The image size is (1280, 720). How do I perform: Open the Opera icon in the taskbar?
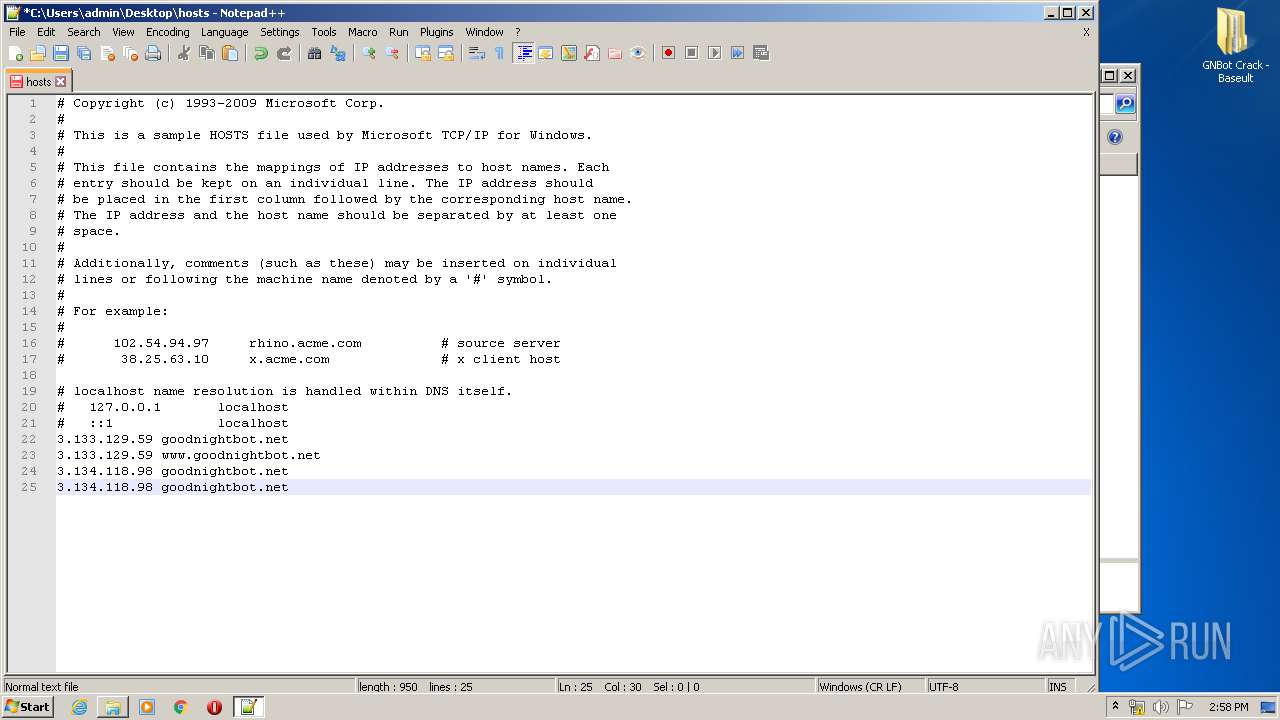(214, 707)
